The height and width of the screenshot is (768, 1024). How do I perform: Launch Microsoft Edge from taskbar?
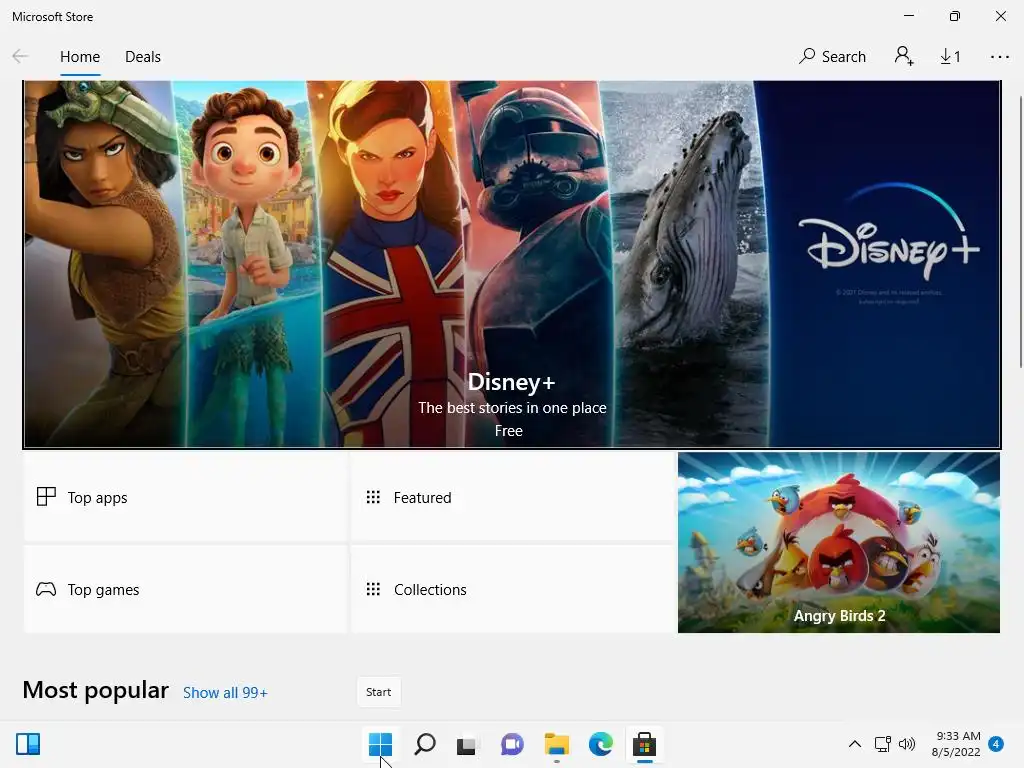(x=600, y=744)
